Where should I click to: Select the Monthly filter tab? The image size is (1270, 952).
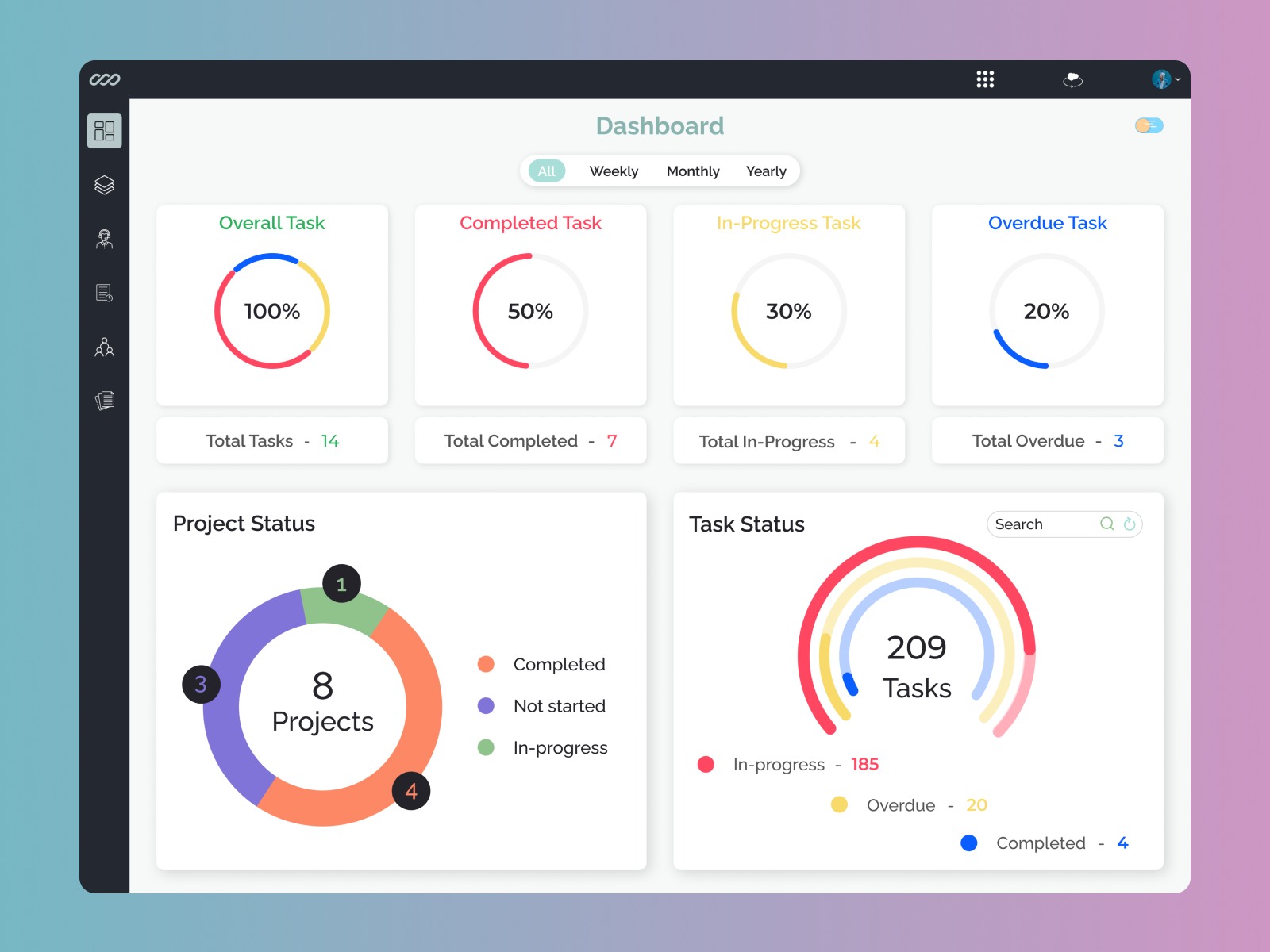[x=692, y=171]
